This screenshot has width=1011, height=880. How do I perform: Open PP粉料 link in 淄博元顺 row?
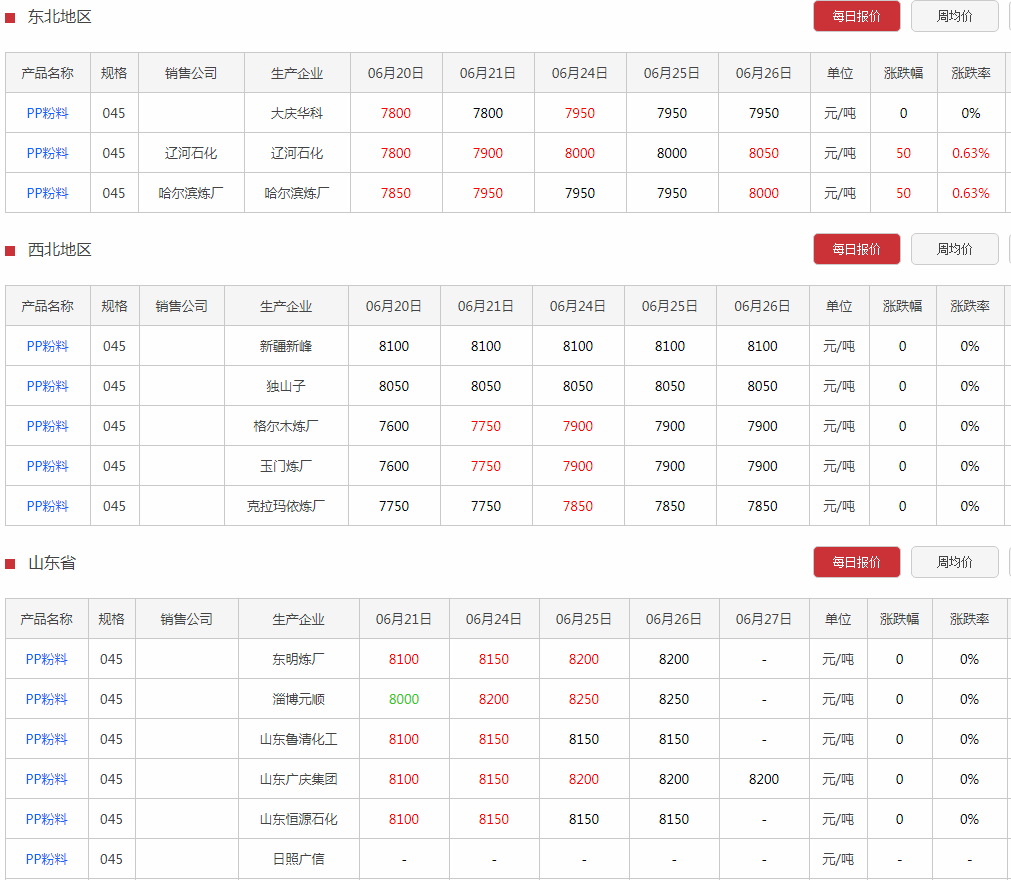(46, 699)
